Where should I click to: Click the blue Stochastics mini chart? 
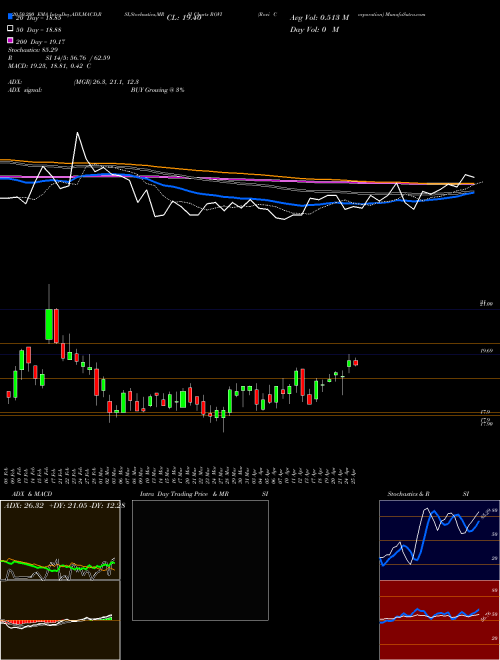[x=439, y=540]
